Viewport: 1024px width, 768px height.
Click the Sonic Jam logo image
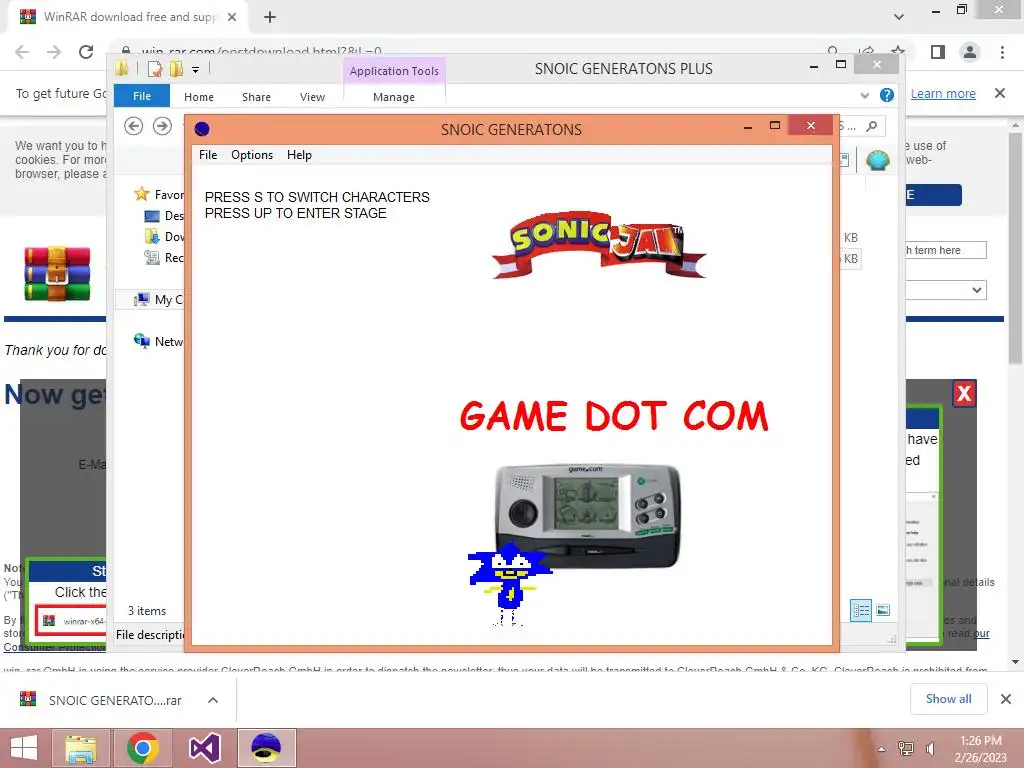coord(599,245)
